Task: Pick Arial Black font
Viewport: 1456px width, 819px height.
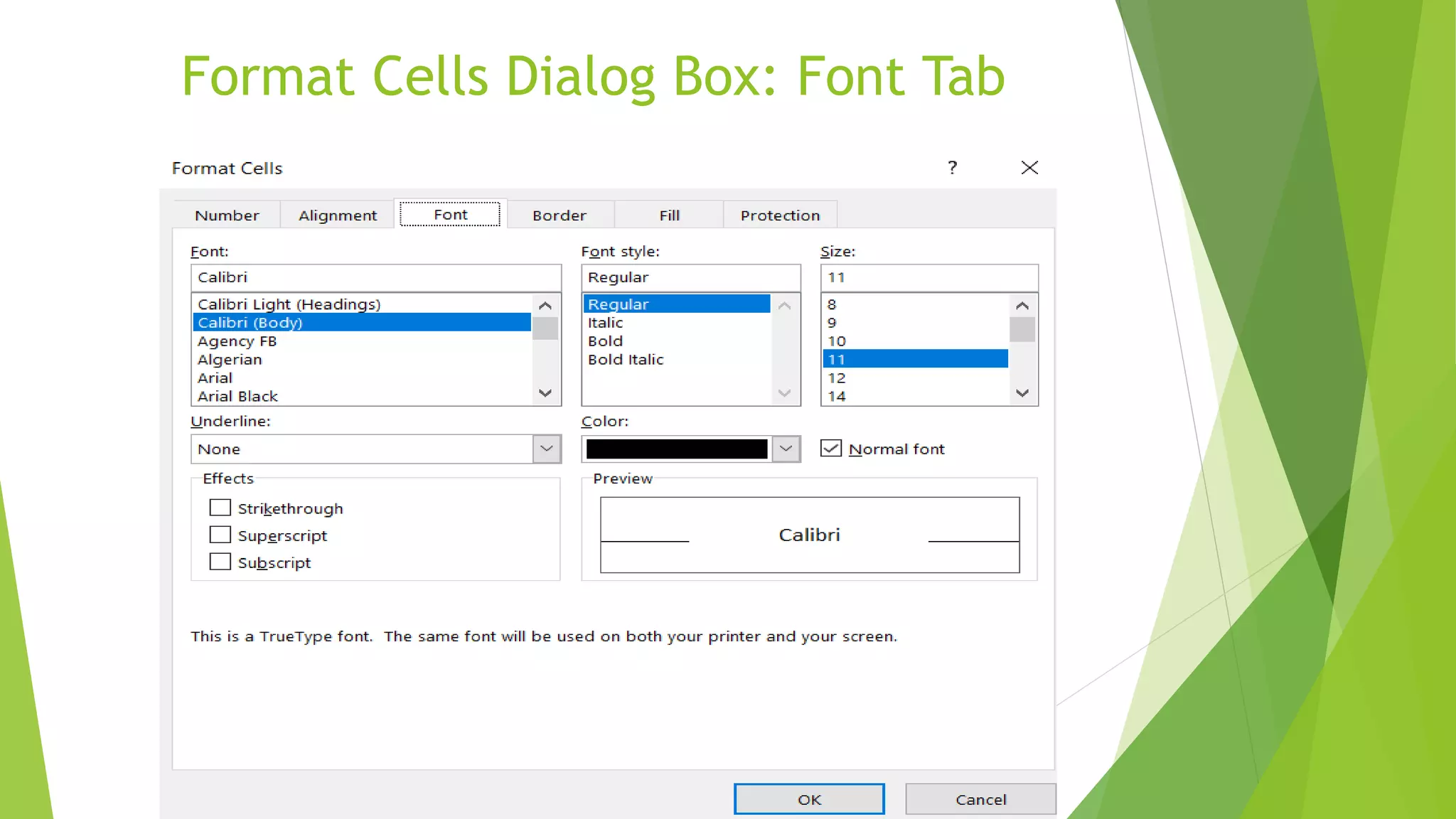Action: pos(362,396)
